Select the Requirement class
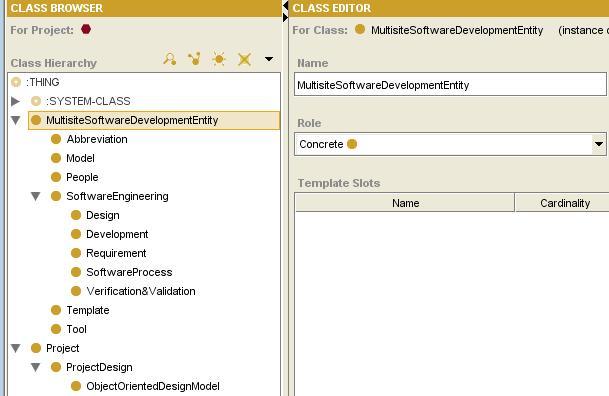Viewport: 609px width, 396px height. (116, 254)
